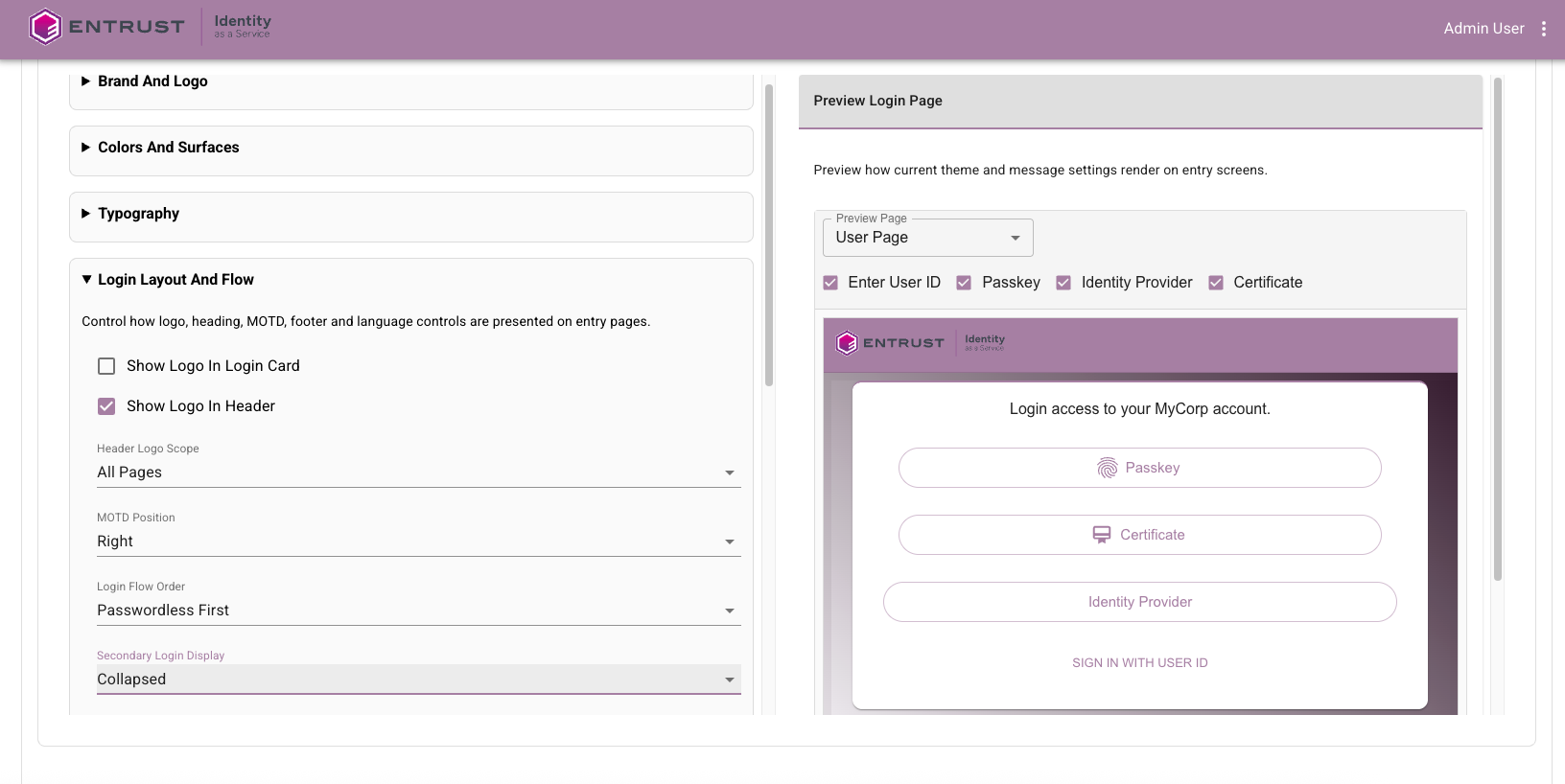Click the Entrust hexagon logo in top header
1565x784 pixels.
pos(45,27)
